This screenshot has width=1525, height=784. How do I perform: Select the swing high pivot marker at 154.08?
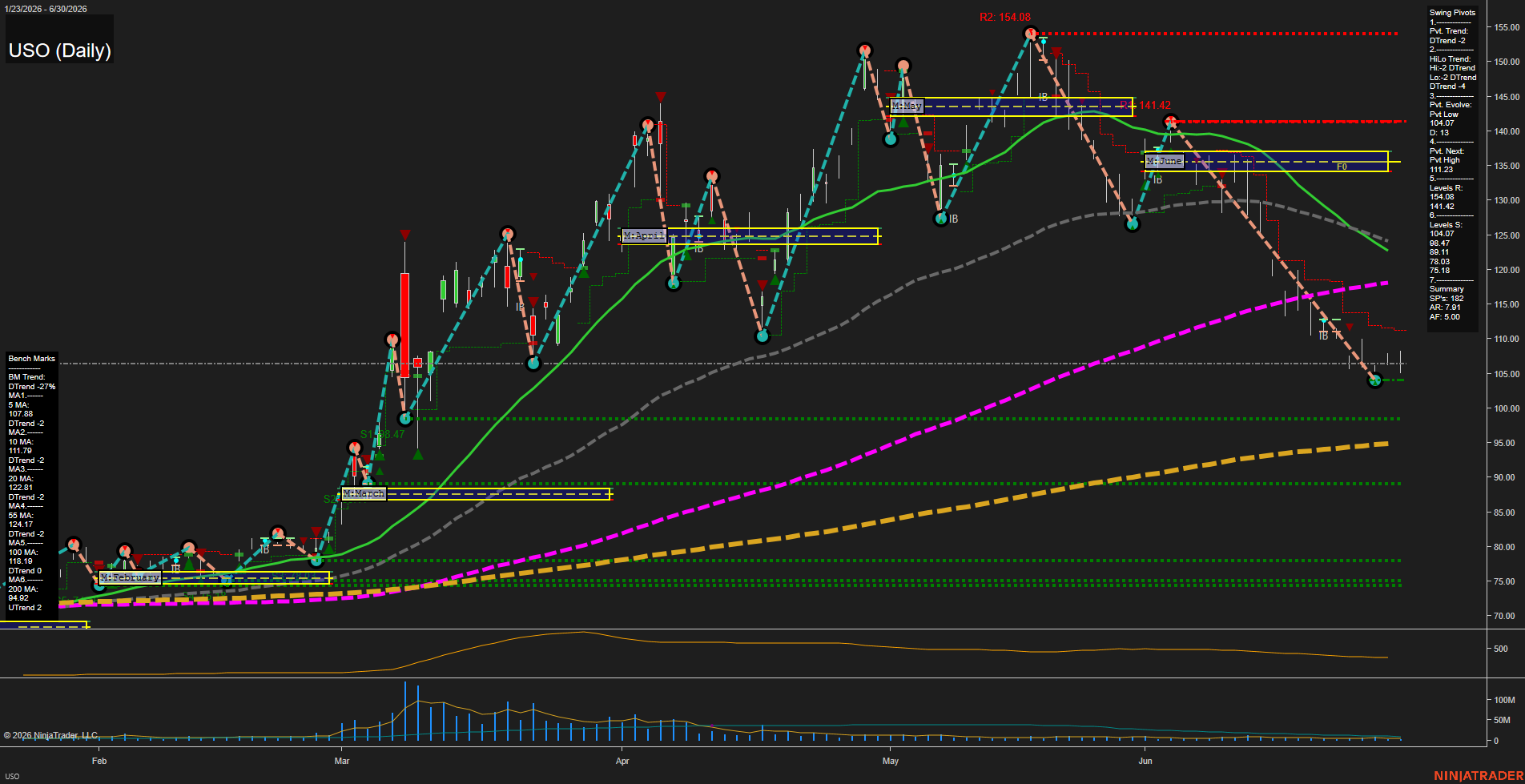(1031, 34)
